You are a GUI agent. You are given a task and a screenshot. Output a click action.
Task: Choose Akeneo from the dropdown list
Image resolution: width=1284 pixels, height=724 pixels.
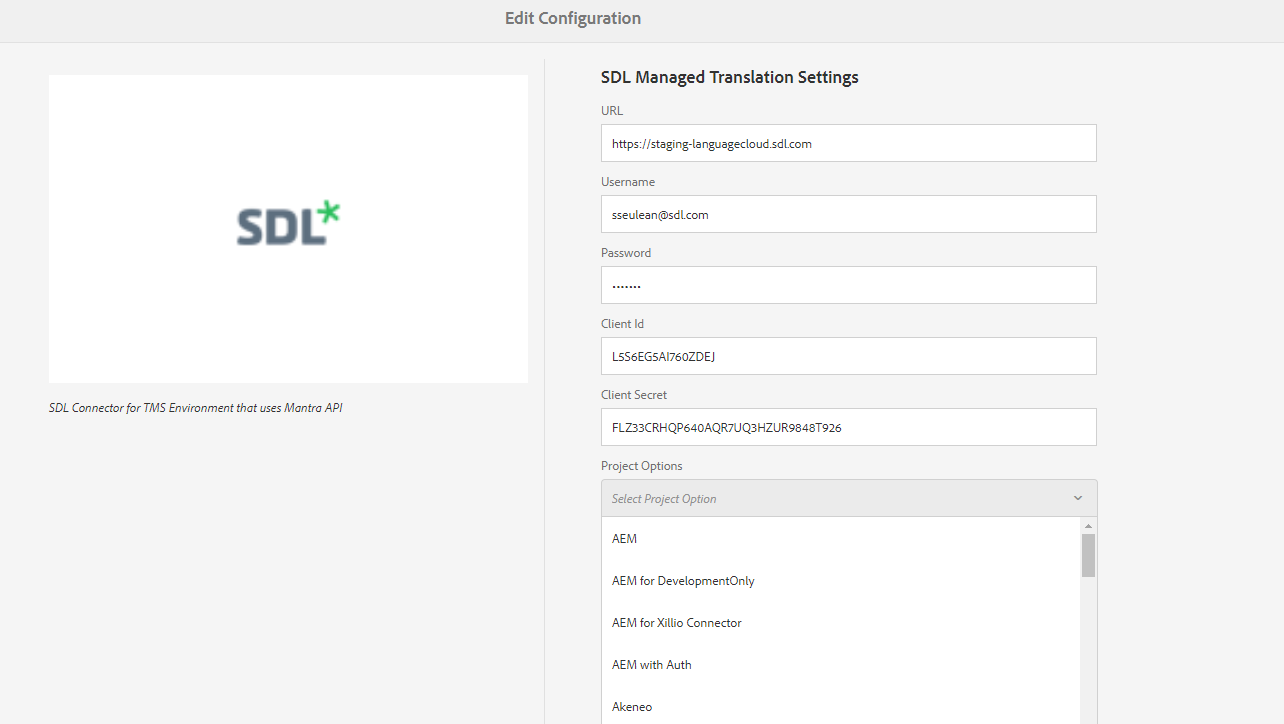click(840, 707)
